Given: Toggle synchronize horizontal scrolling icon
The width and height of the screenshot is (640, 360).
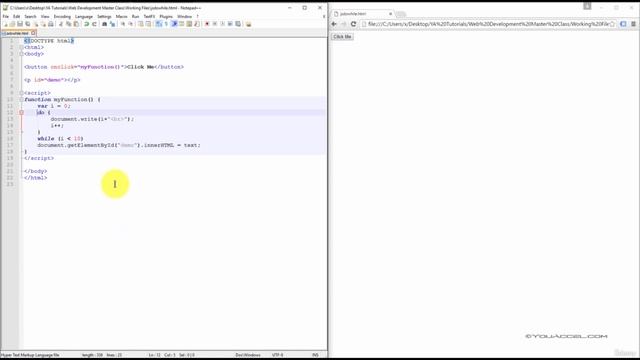Looking at the screenshot, I should tap(149, 24).
